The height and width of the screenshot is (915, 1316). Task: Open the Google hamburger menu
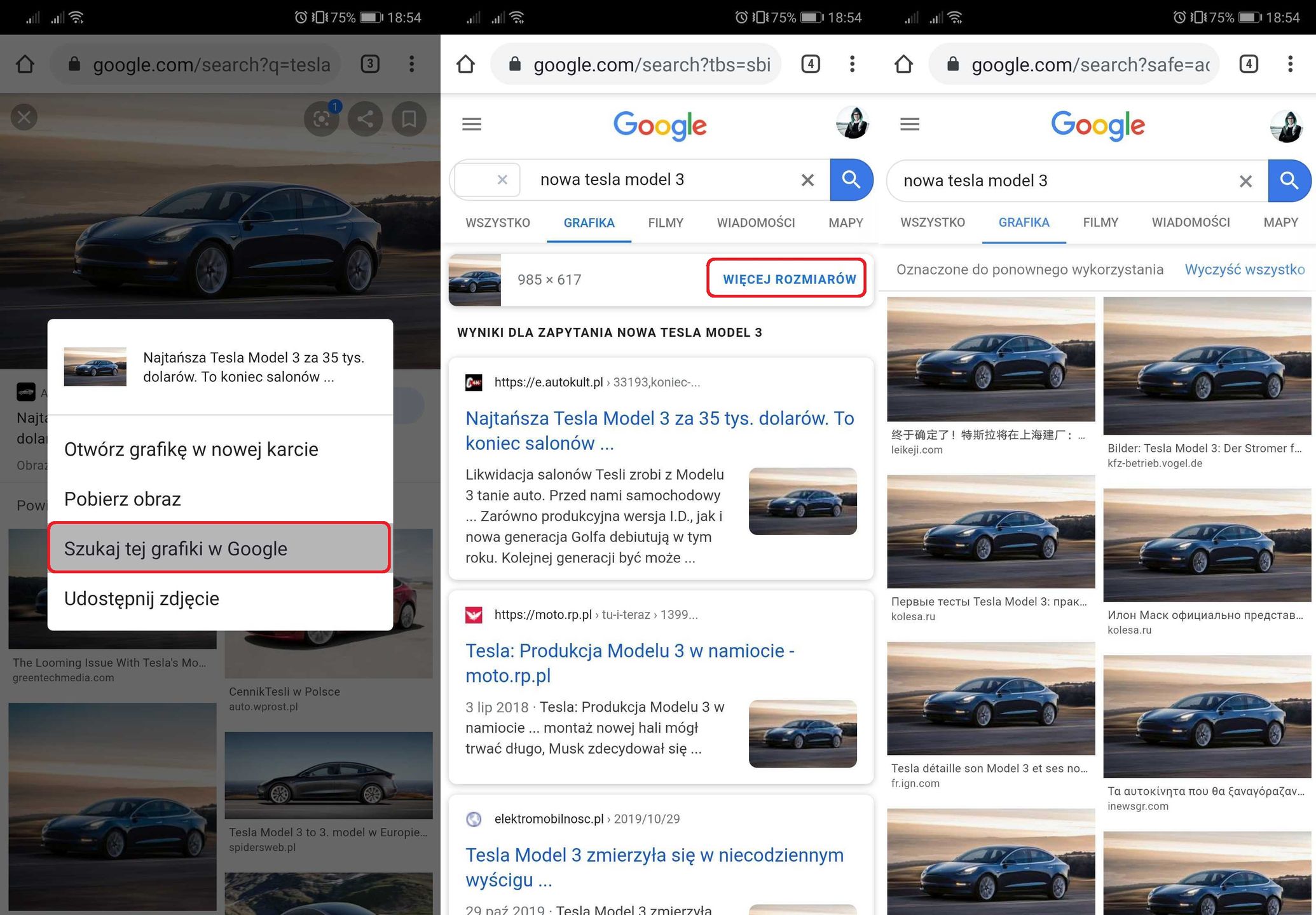[471, 124]
